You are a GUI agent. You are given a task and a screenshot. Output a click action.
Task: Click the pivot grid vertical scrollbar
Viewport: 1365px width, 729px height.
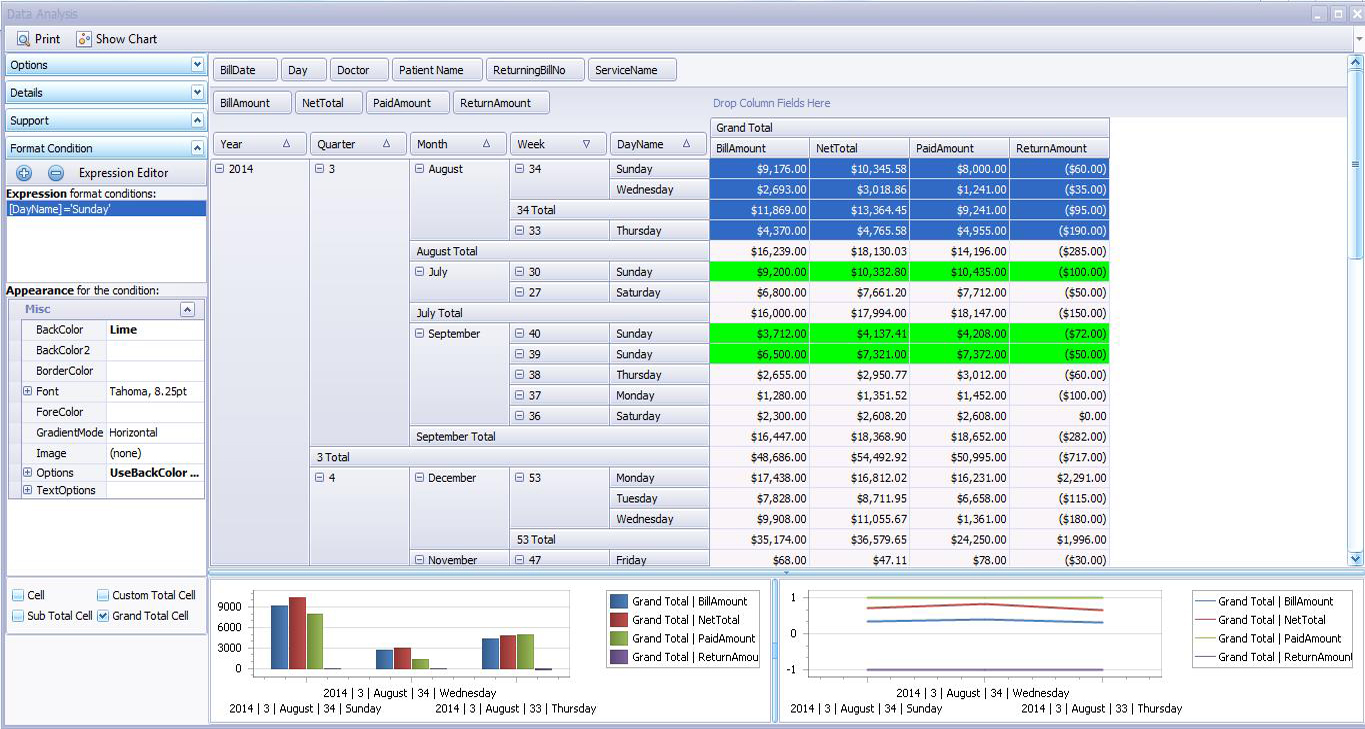click(1356, 164)
